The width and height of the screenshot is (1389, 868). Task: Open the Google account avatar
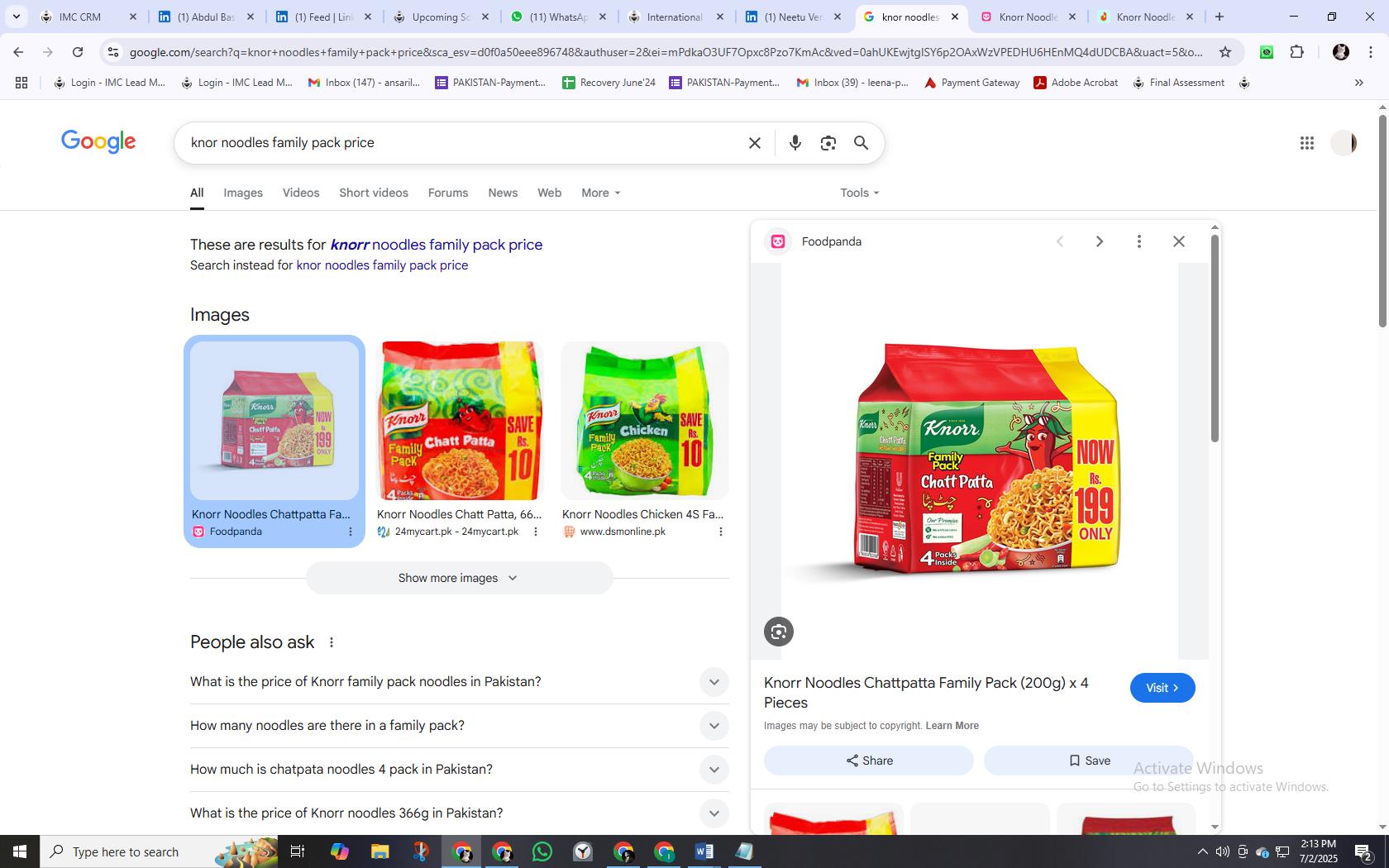point(1344,143)
